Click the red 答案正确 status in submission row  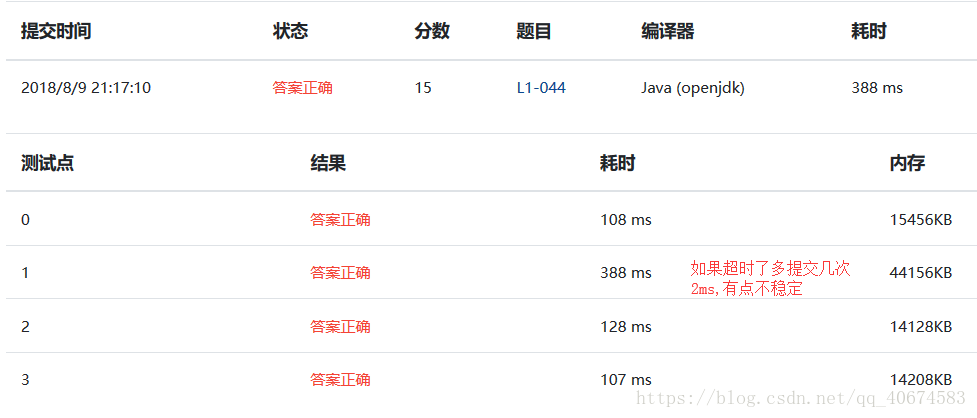302,88
